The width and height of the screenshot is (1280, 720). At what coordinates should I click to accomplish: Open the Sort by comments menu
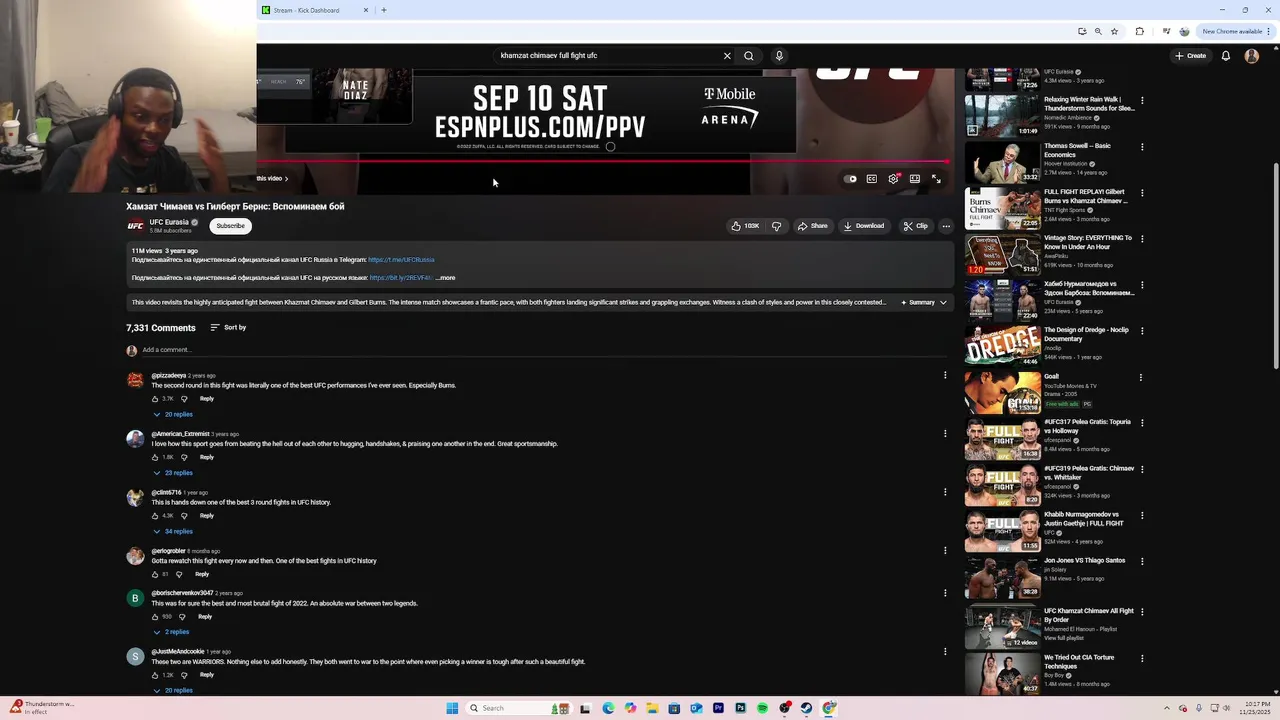pos(228,328)
